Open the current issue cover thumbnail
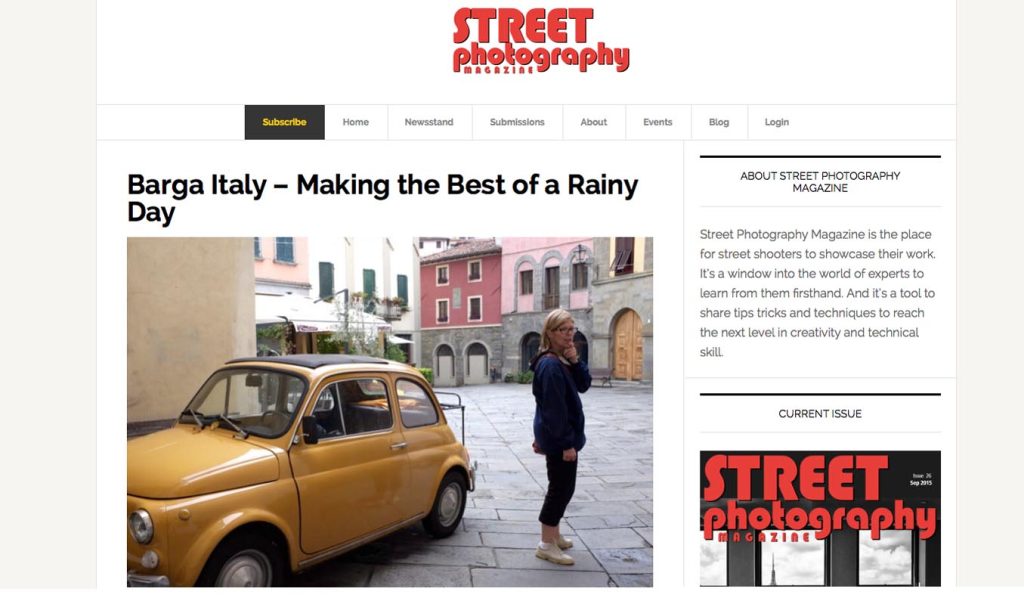Viewport: 1024px width, 604px height. [x=820, y=518]
